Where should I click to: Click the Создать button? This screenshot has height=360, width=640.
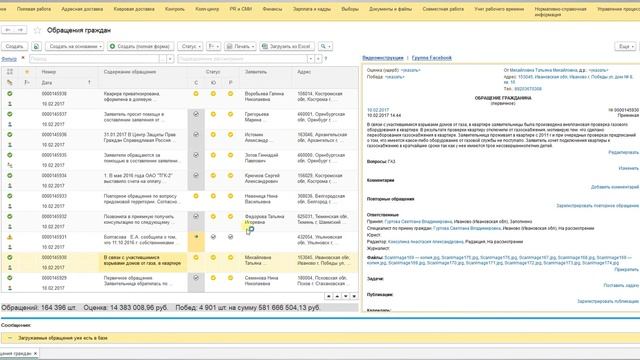(x=15, y=47)
